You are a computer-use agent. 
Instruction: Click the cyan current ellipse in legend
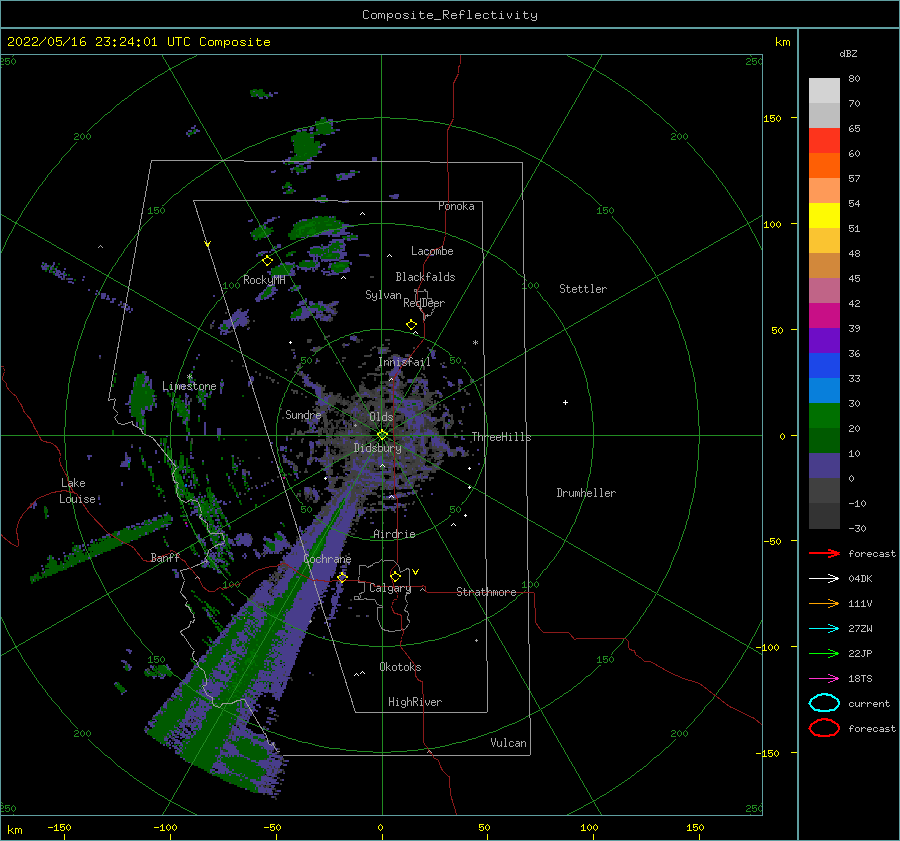point(824,703)
